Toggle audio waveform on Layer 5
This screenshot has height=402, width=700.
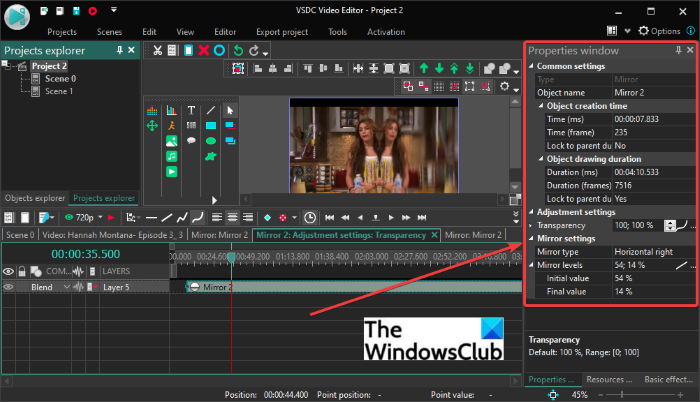pos(79,287)
